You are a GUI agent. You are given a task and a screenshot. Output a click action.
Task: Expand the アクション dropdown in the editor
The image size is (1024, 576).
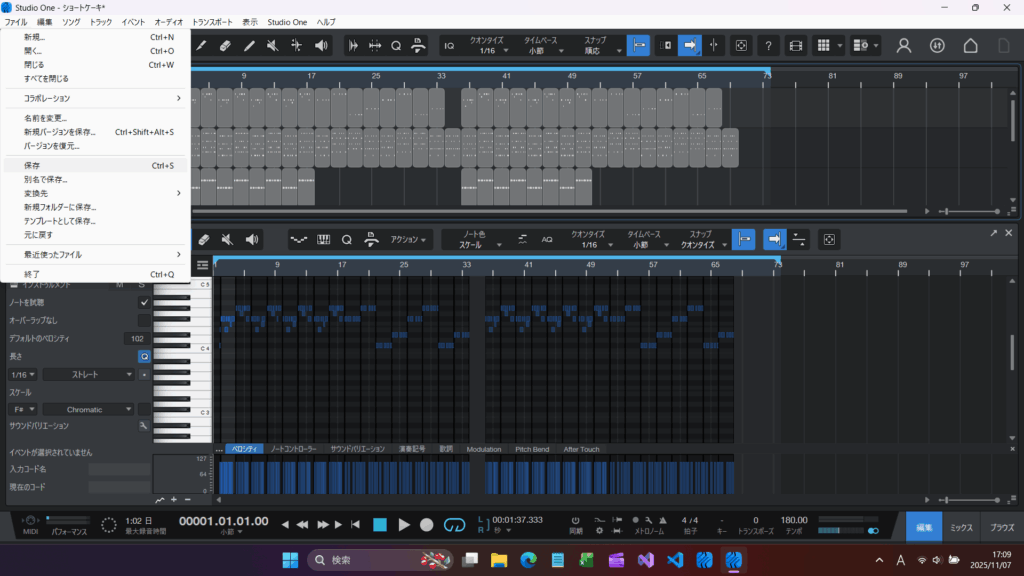click(410, 240)
